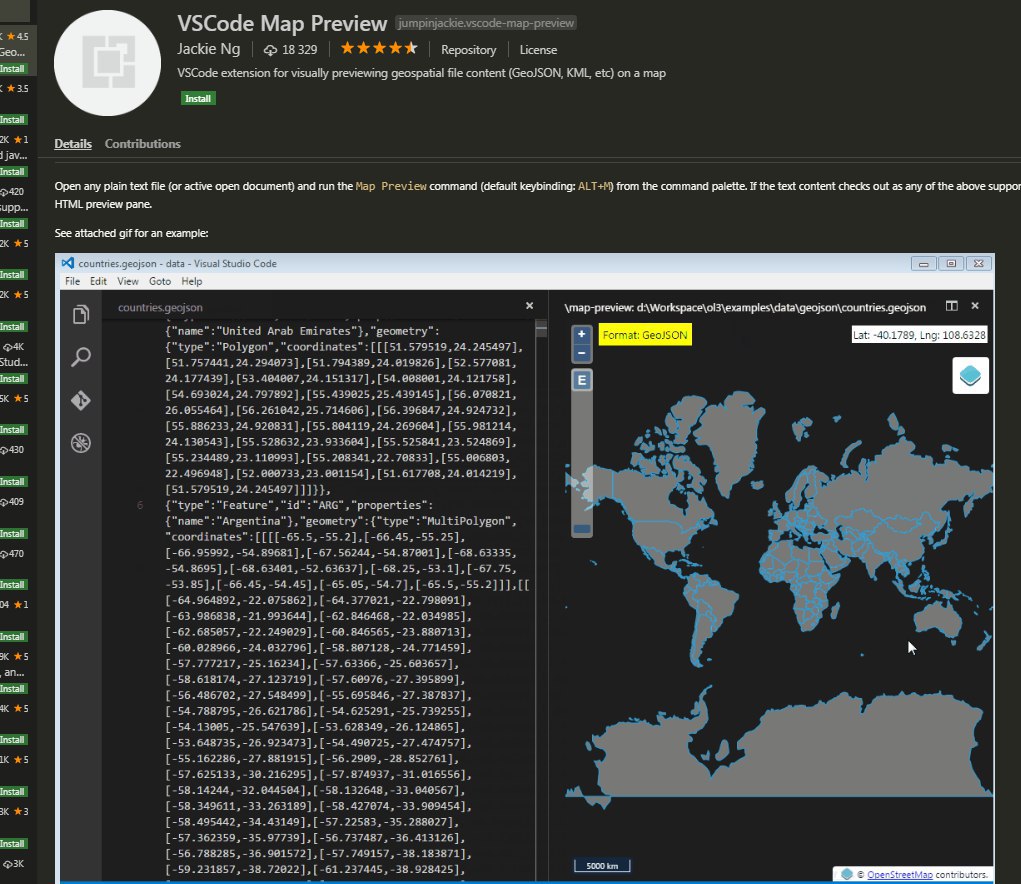The image size is (1021, 884).
Task: Click the map zoom slider thumb
Action: (x=582, y=529)
